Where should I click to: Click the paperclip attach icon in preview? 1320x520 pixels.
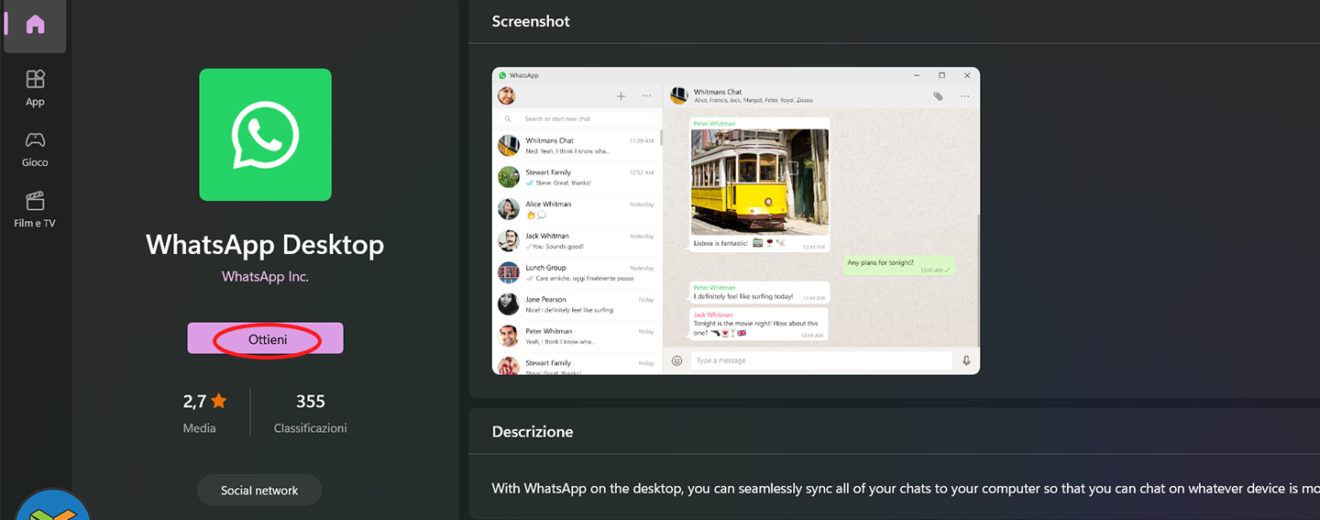point(938,96)
